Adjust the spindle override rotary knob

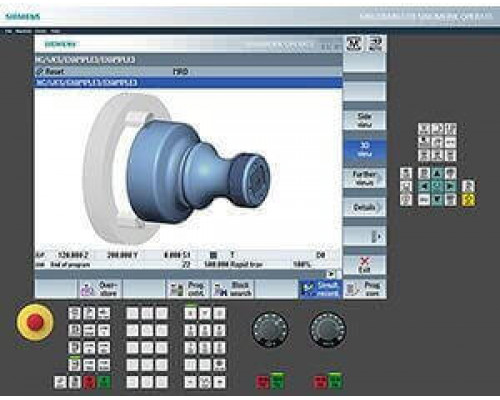[x=270, y=330]
